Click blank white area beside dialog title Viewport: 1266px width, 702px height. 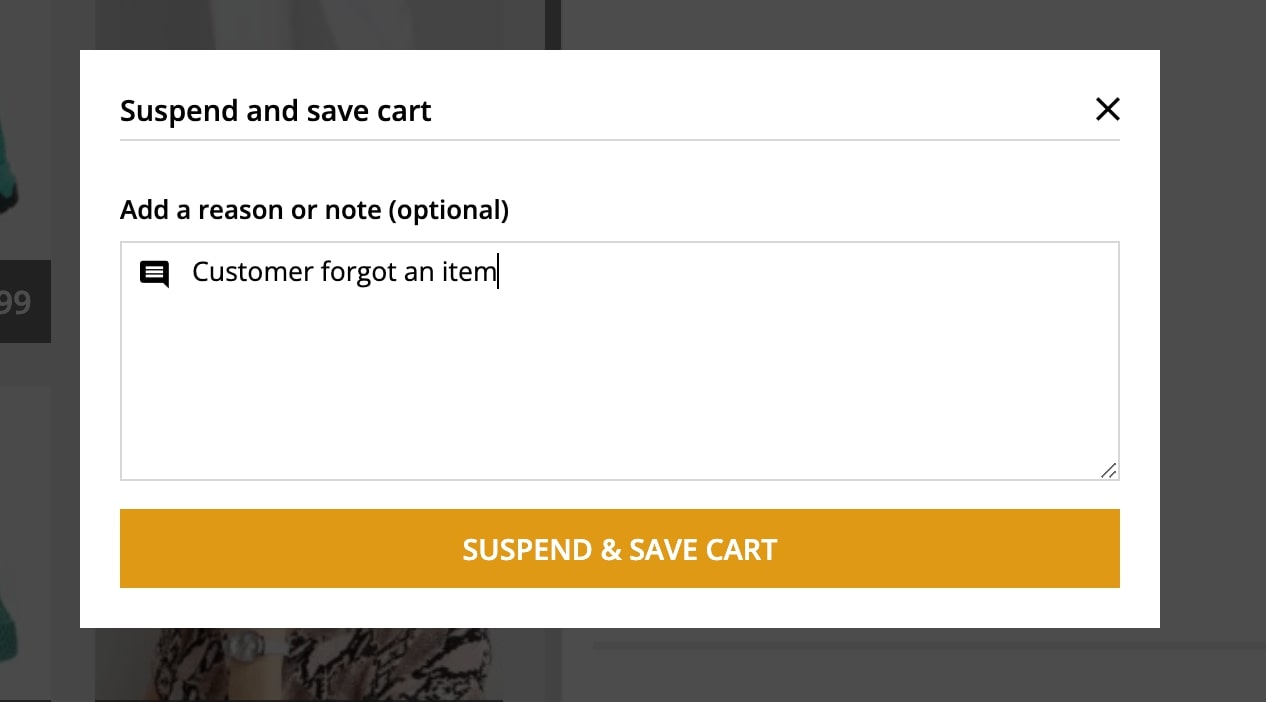tap(760, 110)
